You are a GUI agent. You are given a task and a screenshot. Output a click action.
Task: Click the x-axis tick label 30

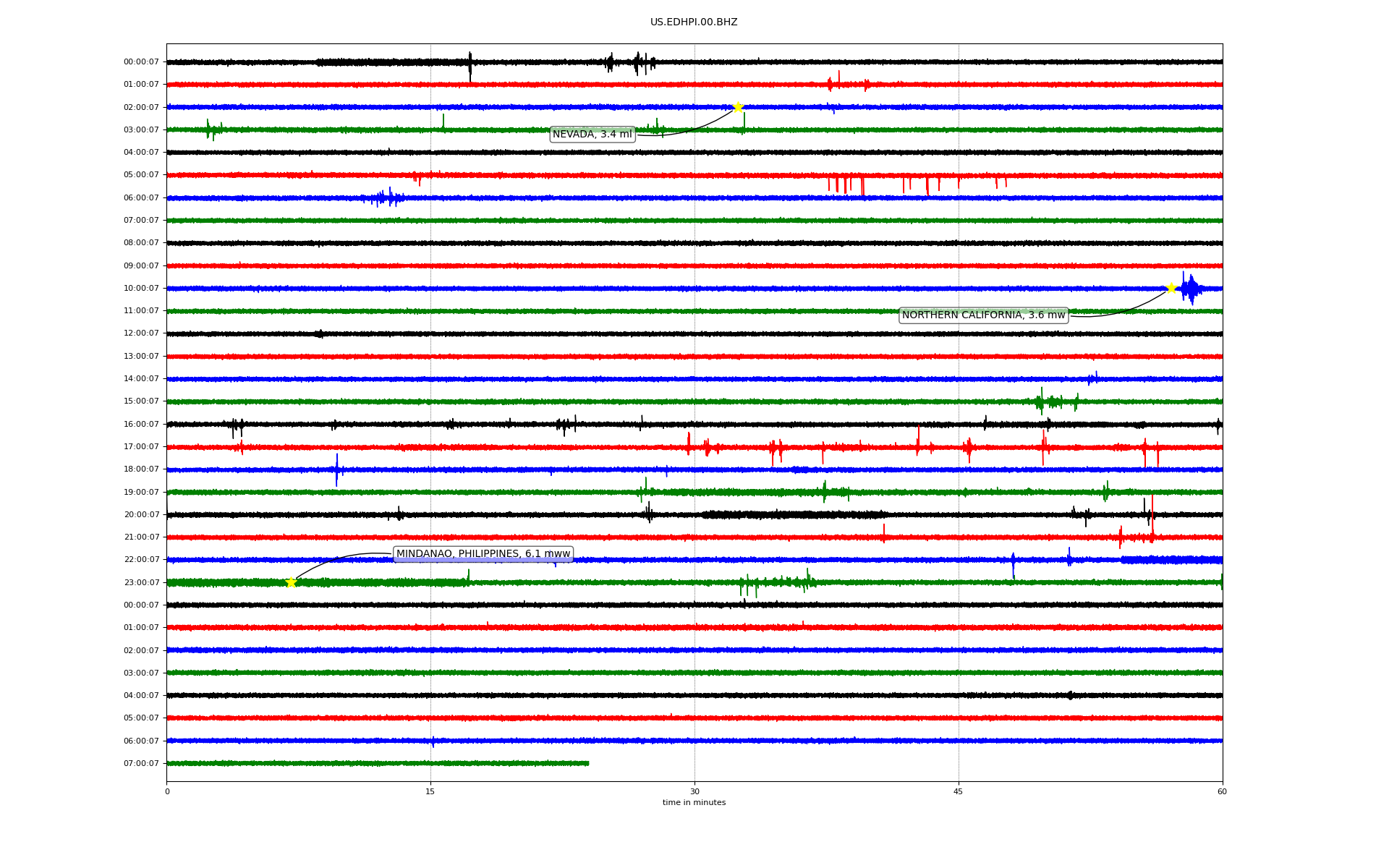[694, 791]
